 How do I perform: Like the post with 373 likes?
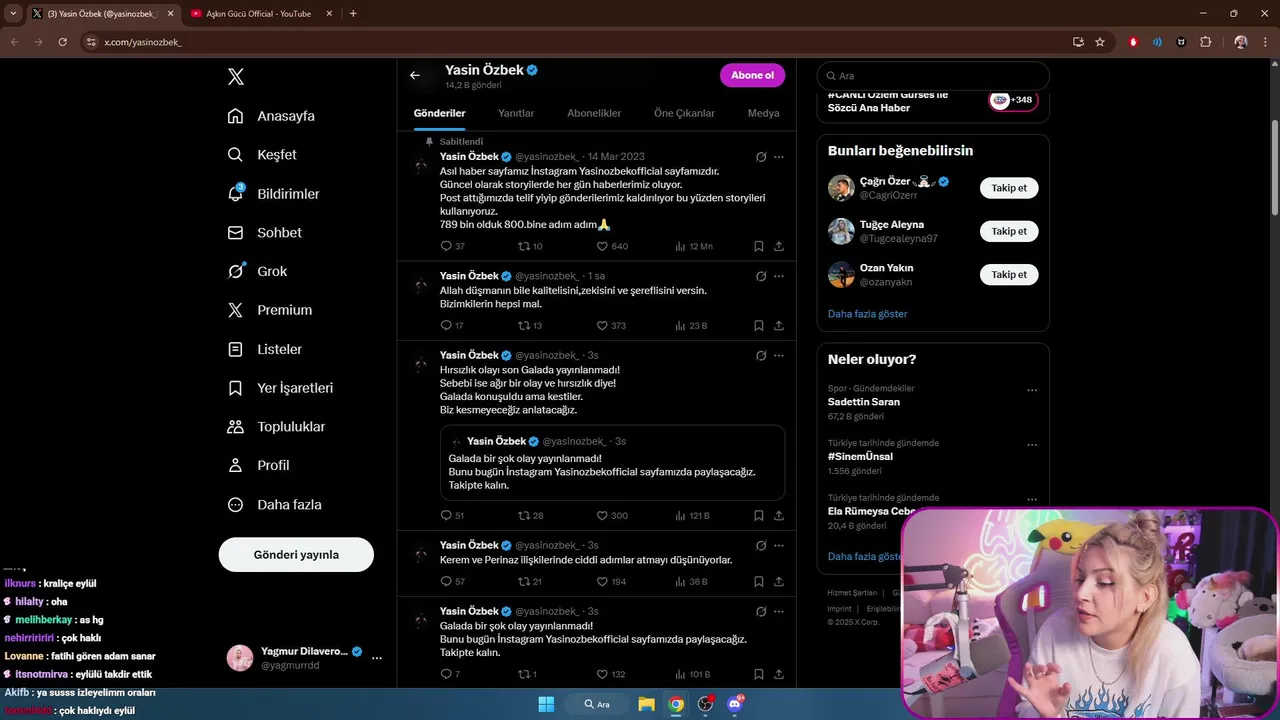coord(612,325)
